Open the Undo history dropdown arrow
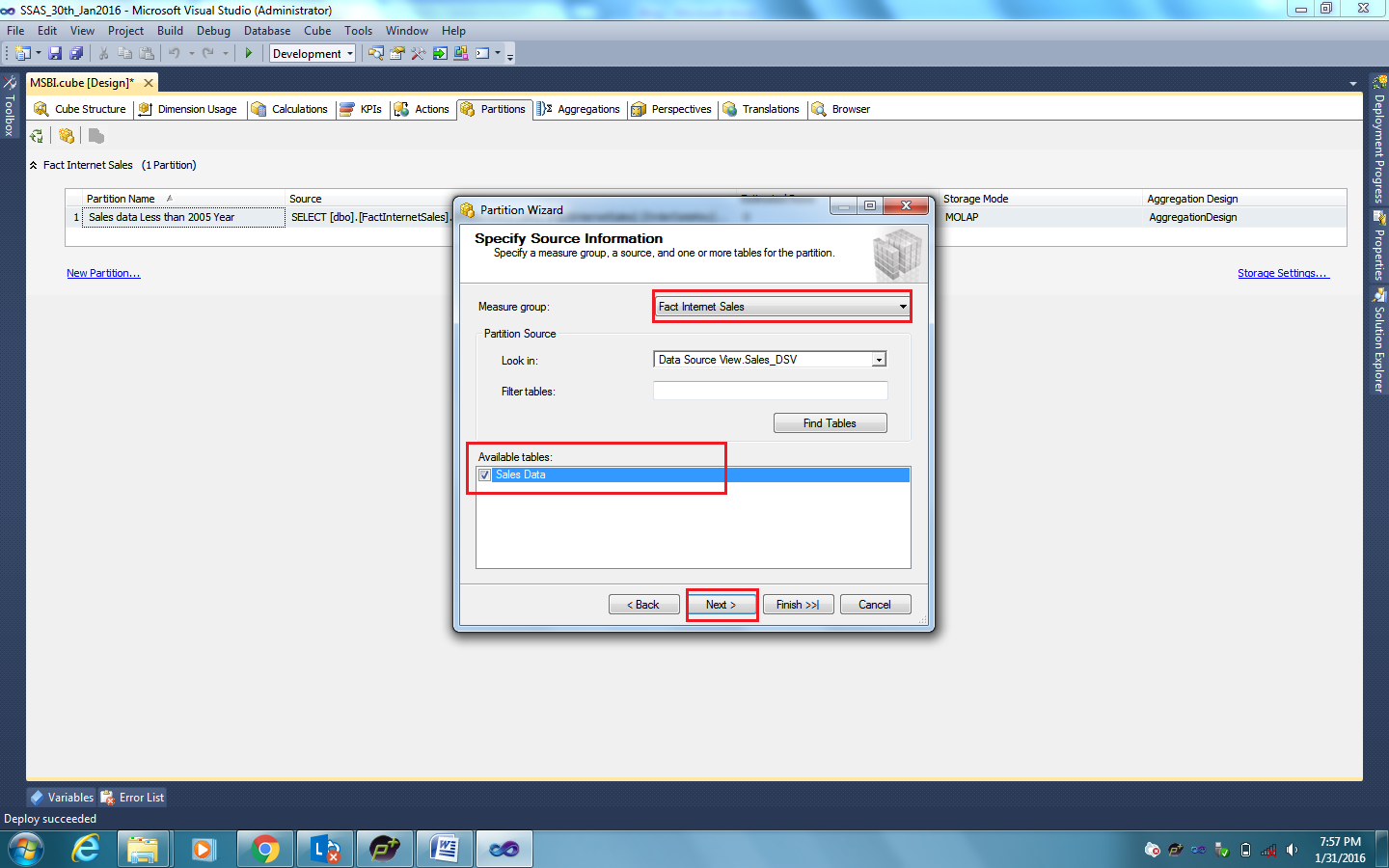Viewport: 1389px width, 868px height. point(191,53)
